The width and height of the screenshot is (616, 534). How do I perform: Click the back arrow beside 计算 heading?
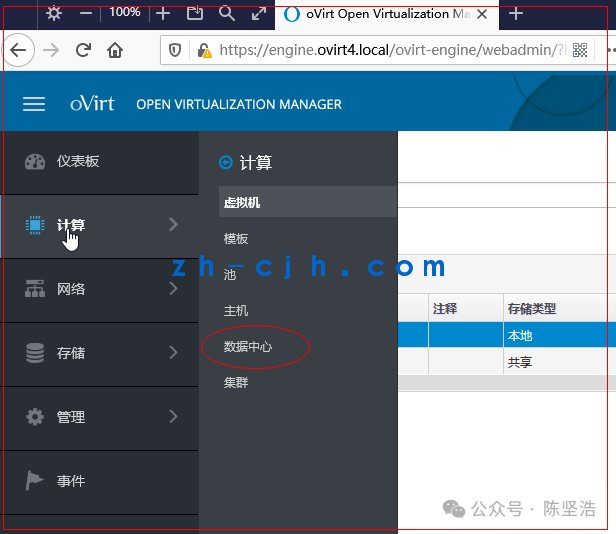coord(226,162)
